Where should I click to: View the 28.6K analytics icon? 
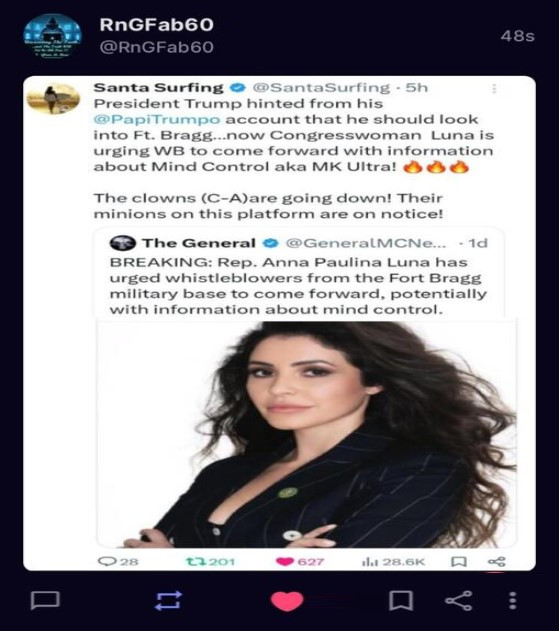(369, 561)
